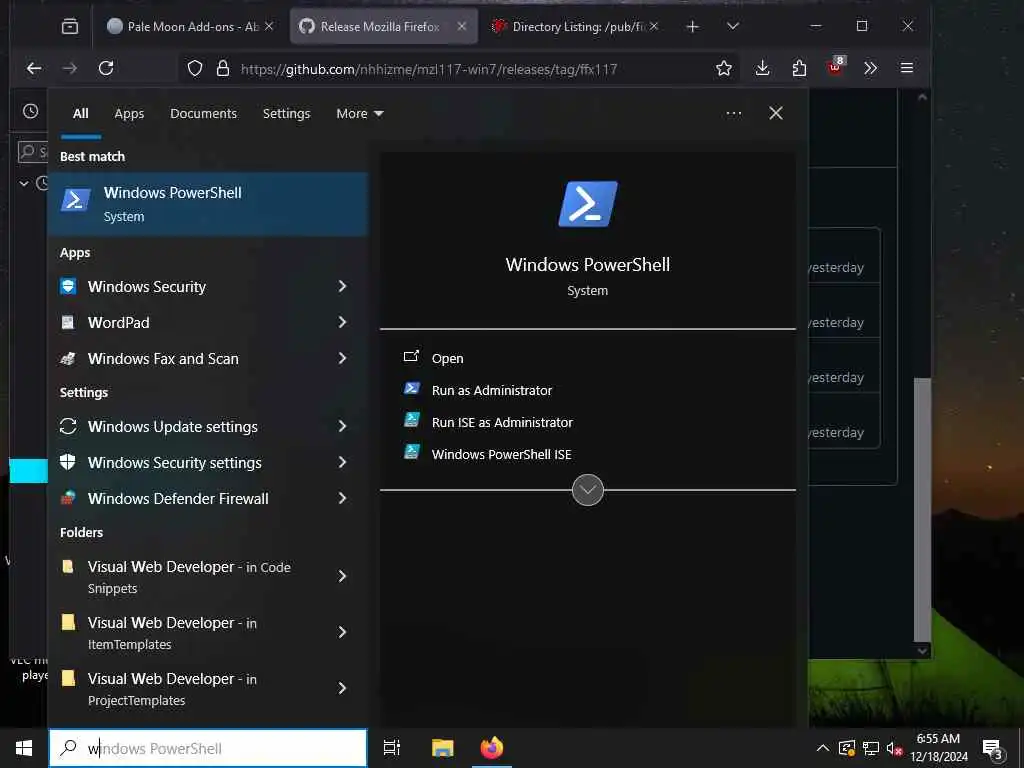
Task: Open Task View on the taskbar
Action: [x=392, y=748]
